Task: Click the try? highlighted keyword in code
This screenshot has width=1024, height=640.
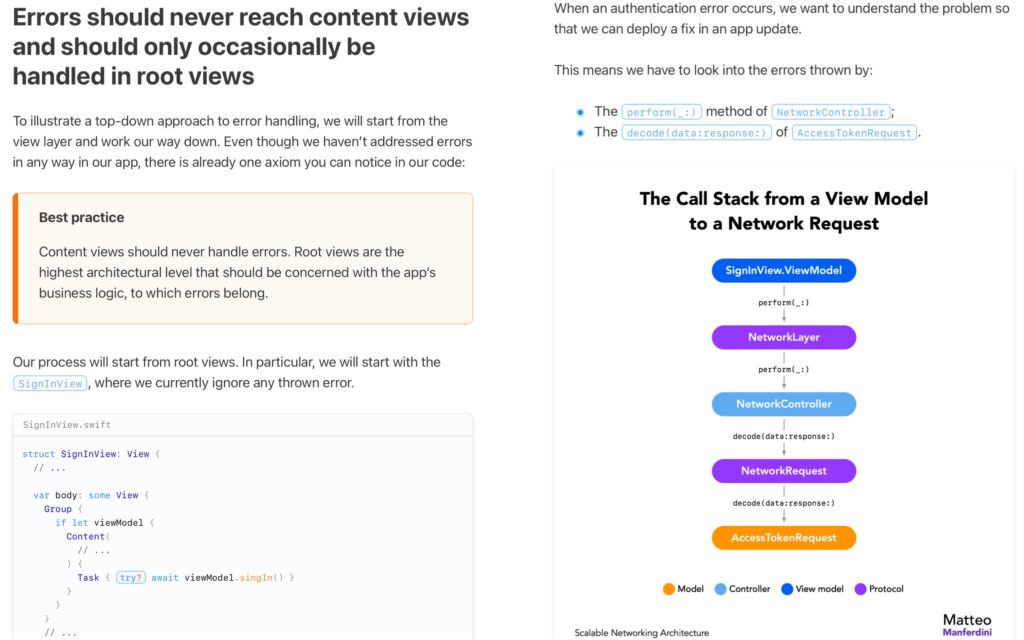Action: 131,577
